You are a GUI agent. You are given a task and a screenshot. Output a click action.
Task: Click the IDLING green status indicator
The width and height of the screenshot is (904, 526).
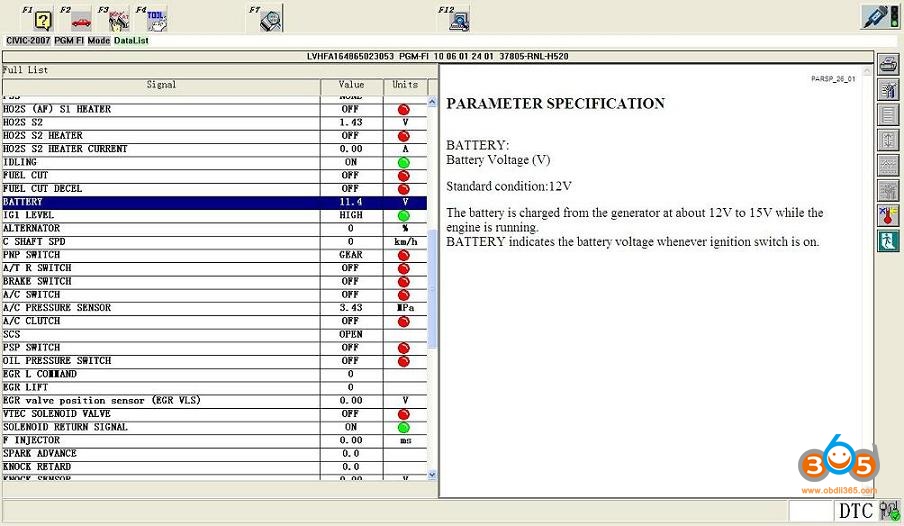coord(403,162)
